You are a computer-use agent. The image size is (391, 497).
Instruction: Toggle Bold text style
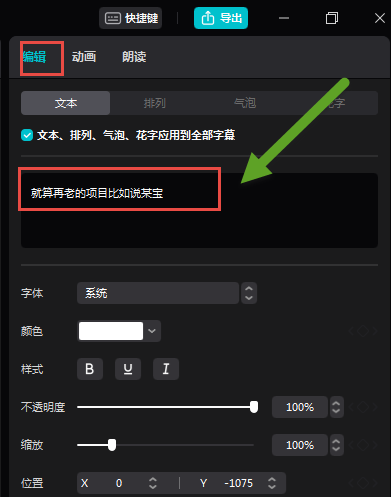(x=90, y=369)
